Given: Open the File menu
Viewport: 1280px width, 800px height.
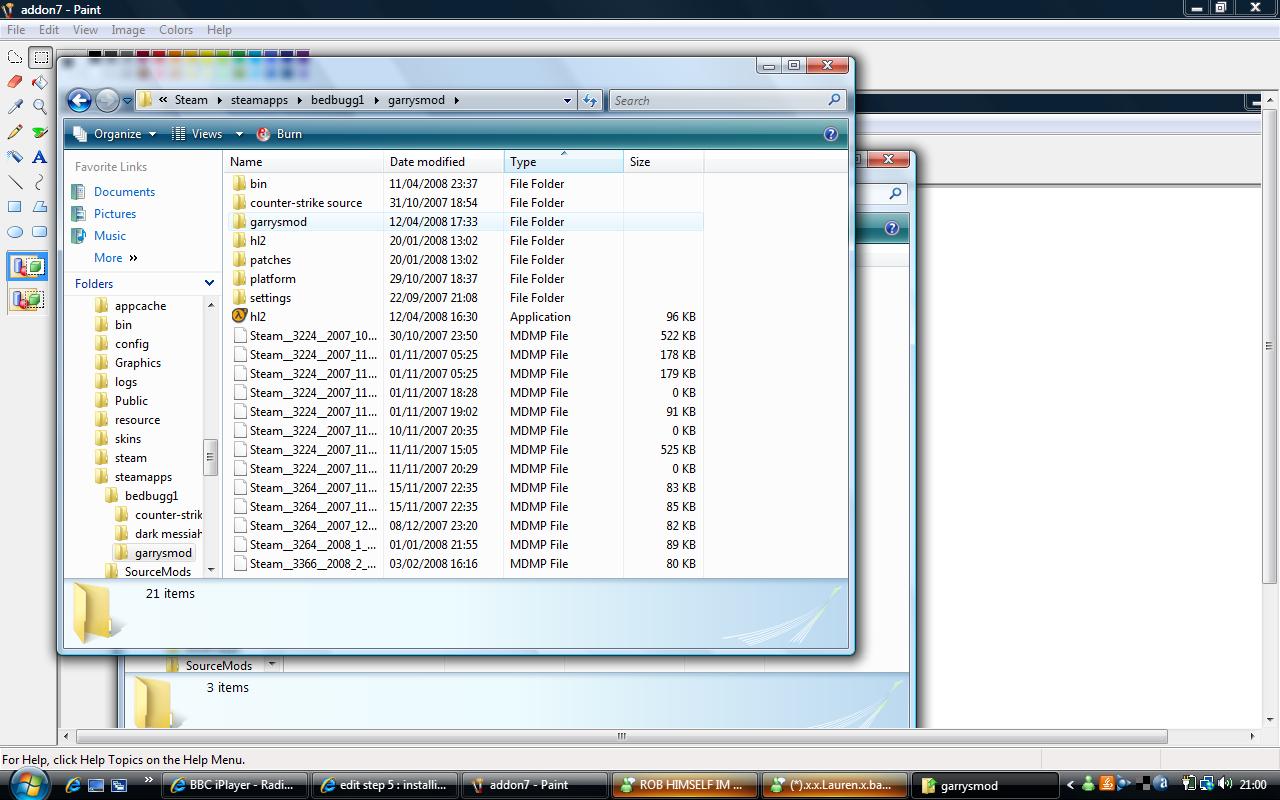Looking at the screenshot, I should [x=16, y=29].
